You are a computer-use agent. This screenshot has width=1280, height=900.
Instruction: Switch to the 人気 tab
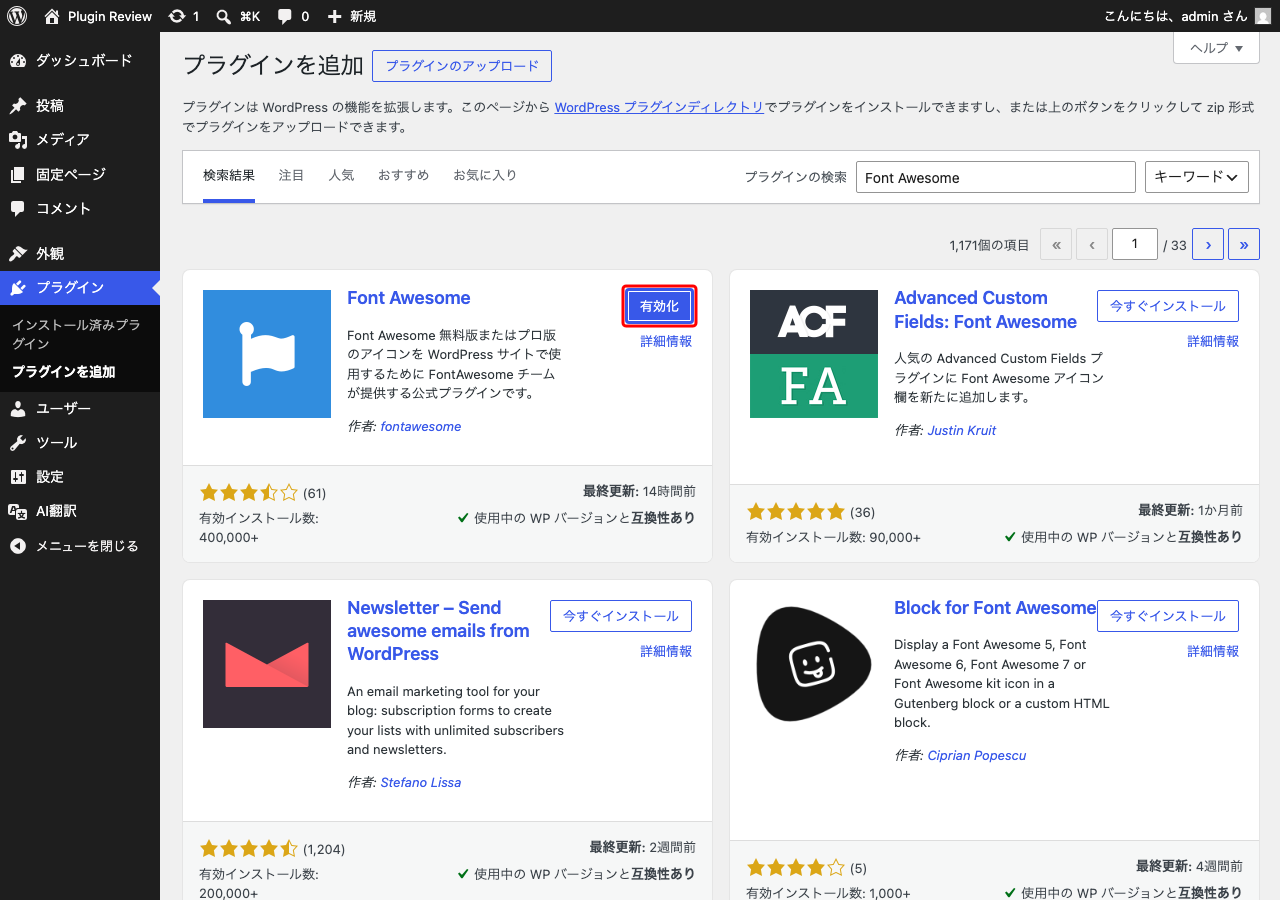[x=342, y=175]
